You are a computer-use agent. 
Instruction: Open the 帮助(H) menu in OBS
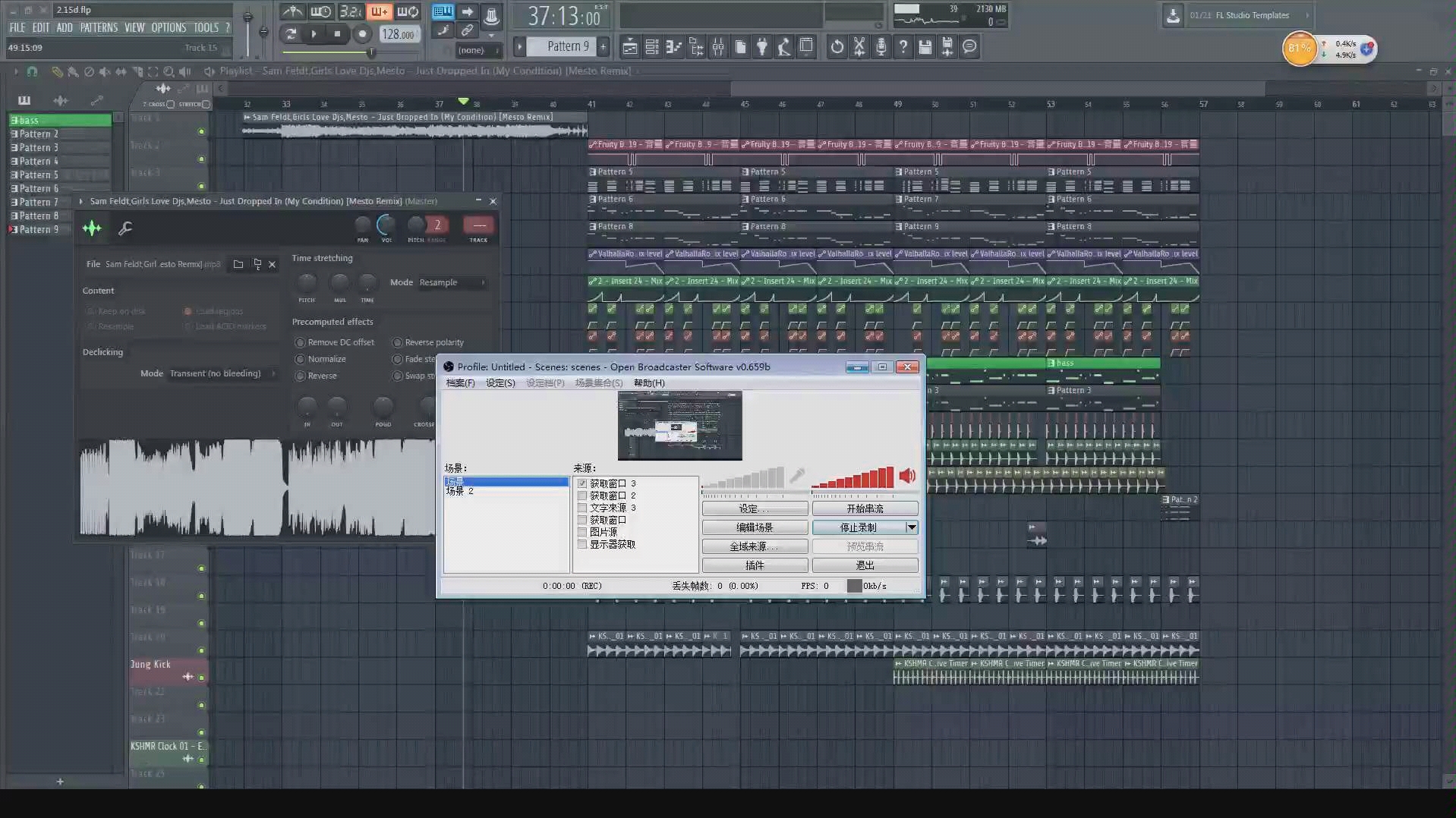[x=649, y=383]
